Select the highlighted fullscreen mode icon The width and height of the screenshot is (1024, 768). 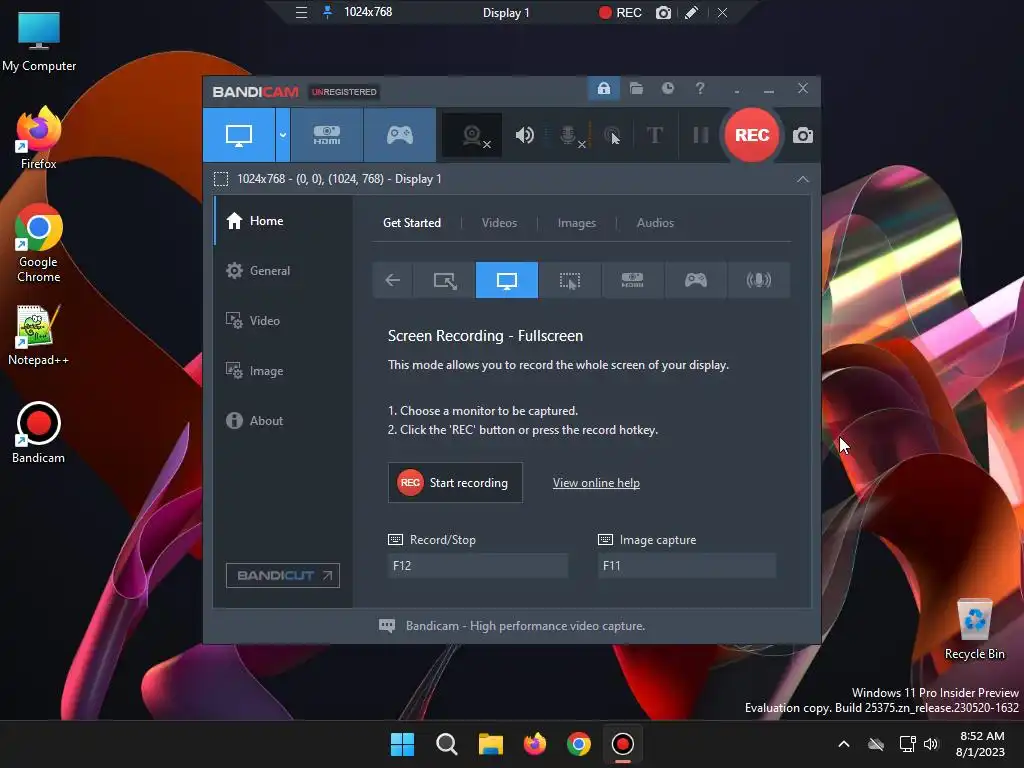[x=507, y=280]
